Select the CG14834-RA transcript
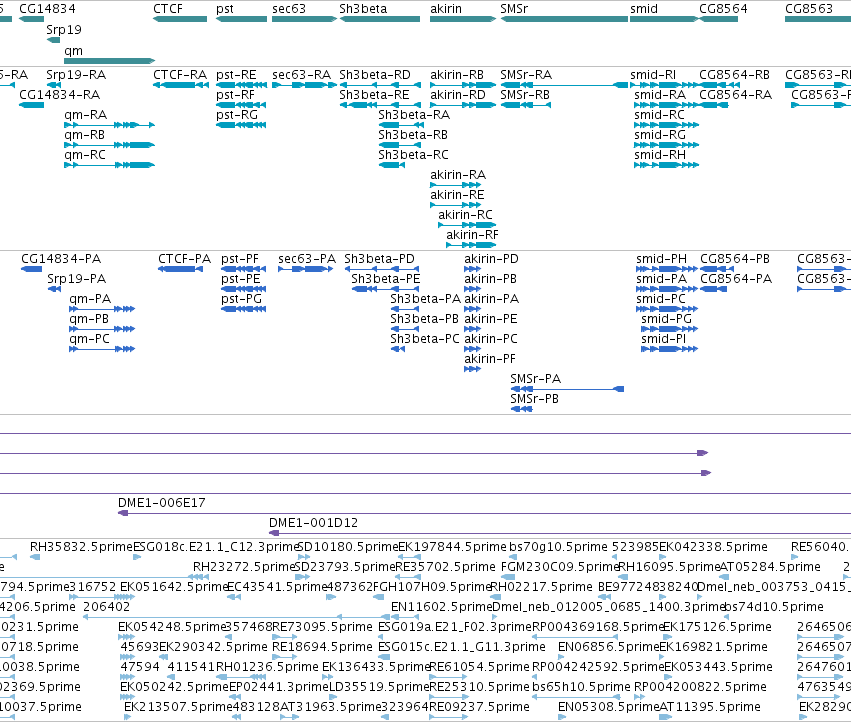Viewport: 851px width, 722px height. 31,105
